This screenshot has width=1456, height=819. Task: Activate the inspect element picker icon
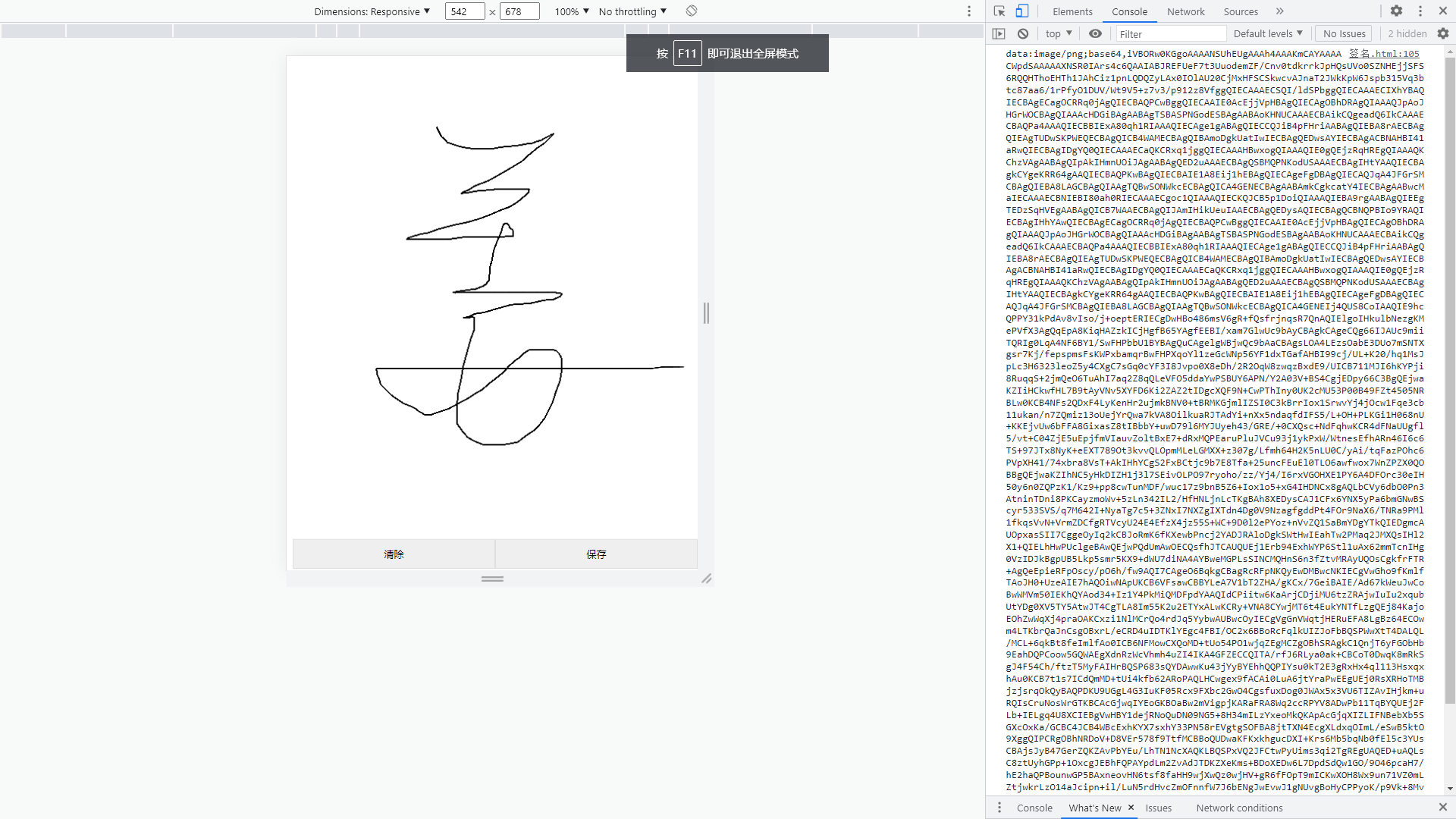(x=999, y=11)
